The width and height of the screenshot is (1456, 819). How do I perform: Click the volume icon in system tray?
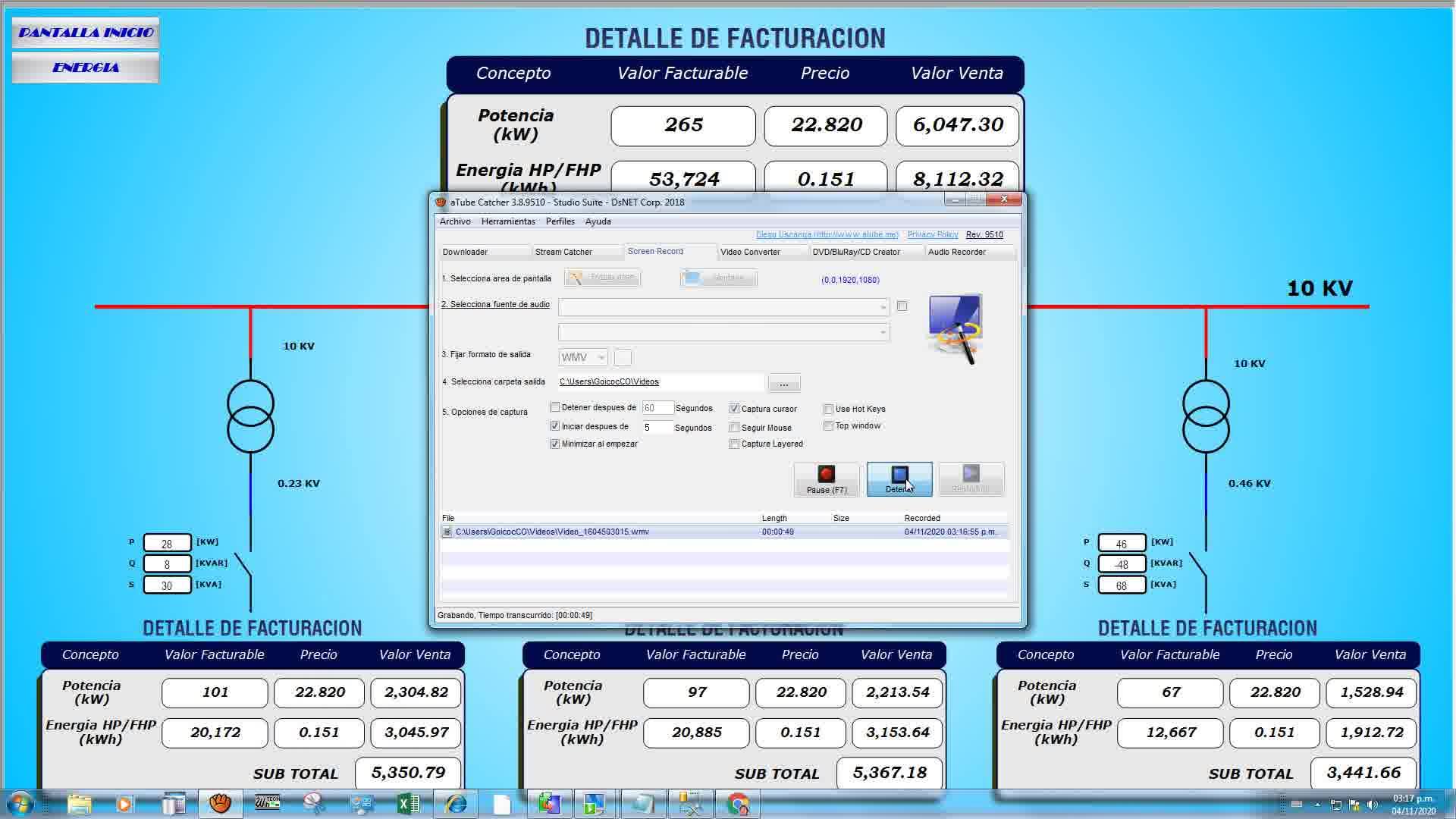(1372, 805)
